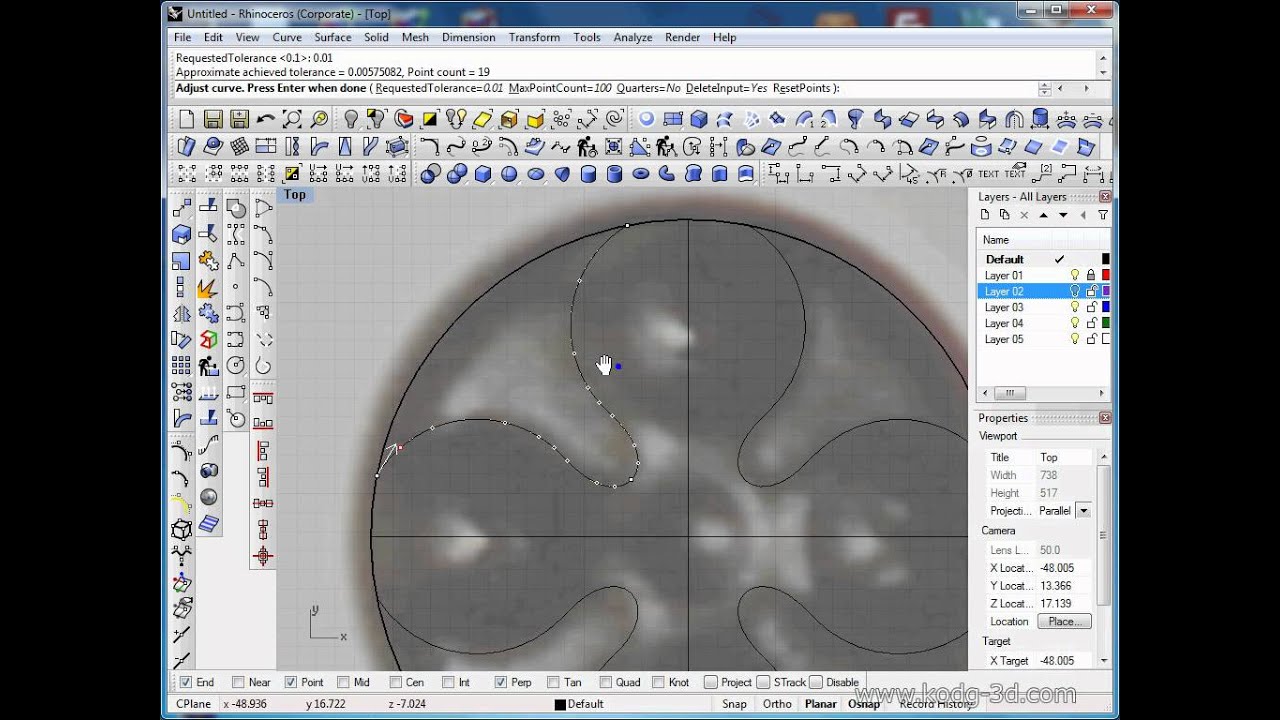
Task: Open the Projection dropdown arrow
Action: point(1083,511)
